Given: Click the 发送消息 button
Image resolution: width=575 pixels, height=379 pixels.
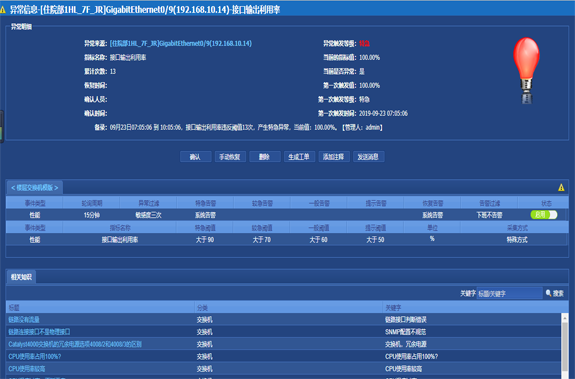Looking at the screenshot, I should 368,157.
